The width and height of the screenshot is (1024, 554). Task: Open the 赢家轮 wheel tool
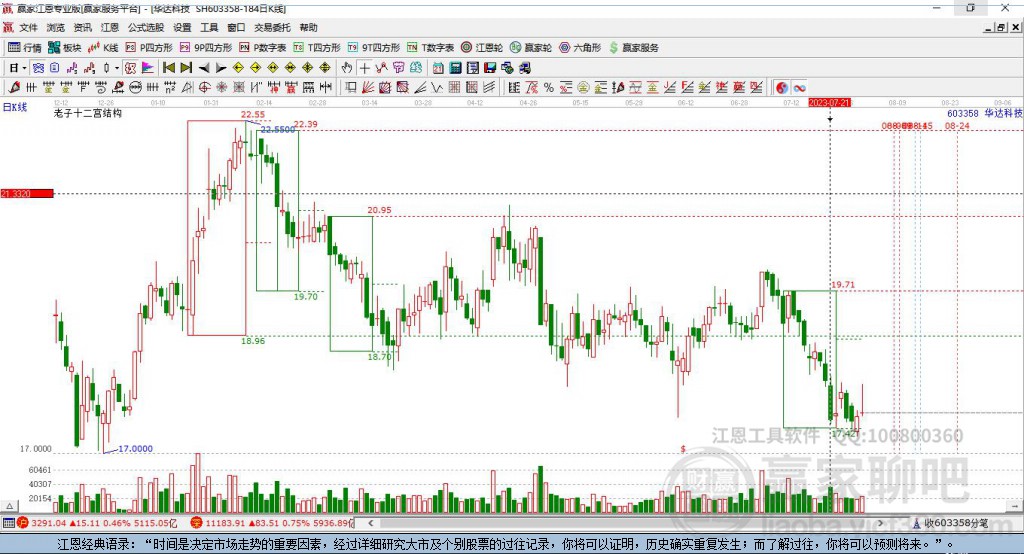point(531,48)
